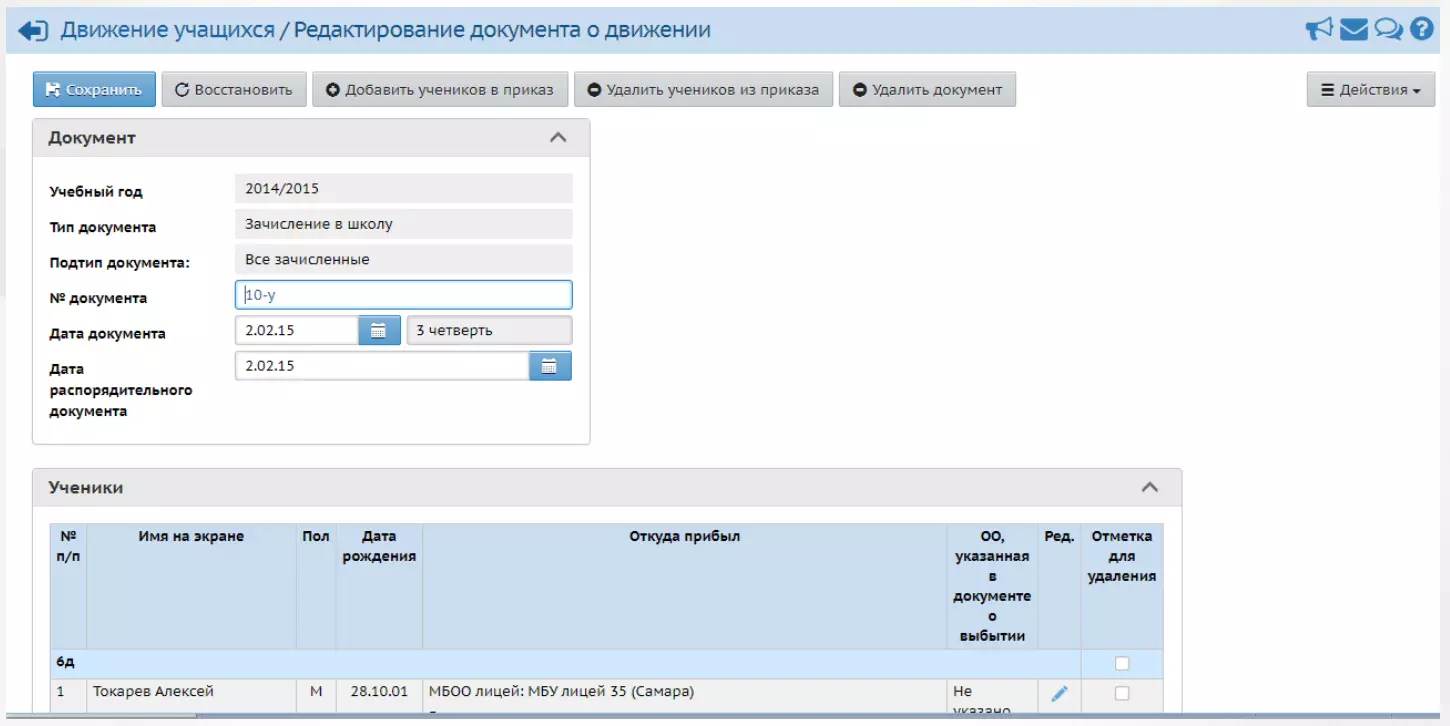
Task: Click the 6д class group row
Action: (x=565, y=664)
